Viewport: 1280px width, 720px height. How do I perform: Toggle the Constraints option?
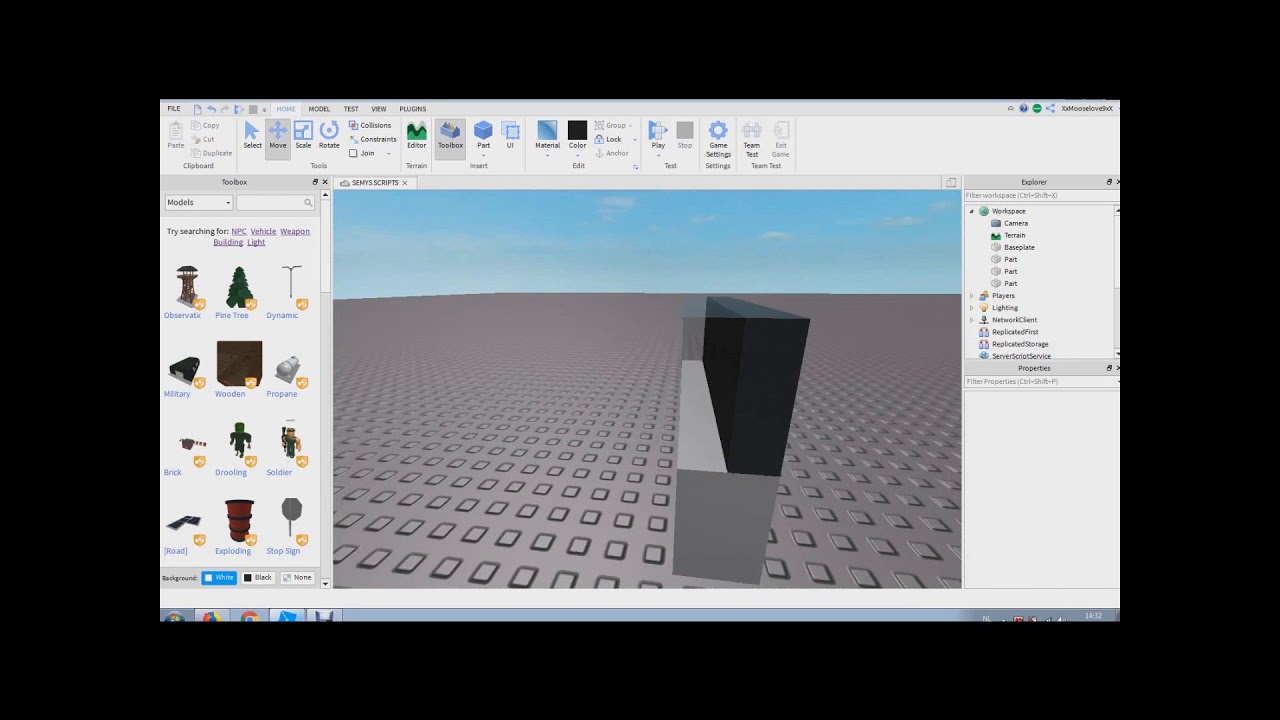pos(372,139)
